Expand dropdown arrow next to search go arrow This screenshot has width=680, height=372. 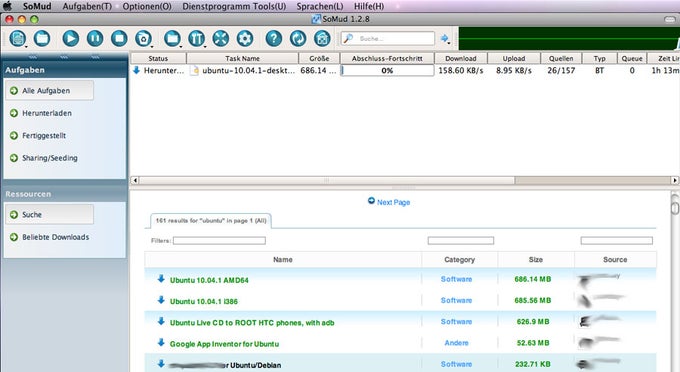coord(449,42)
